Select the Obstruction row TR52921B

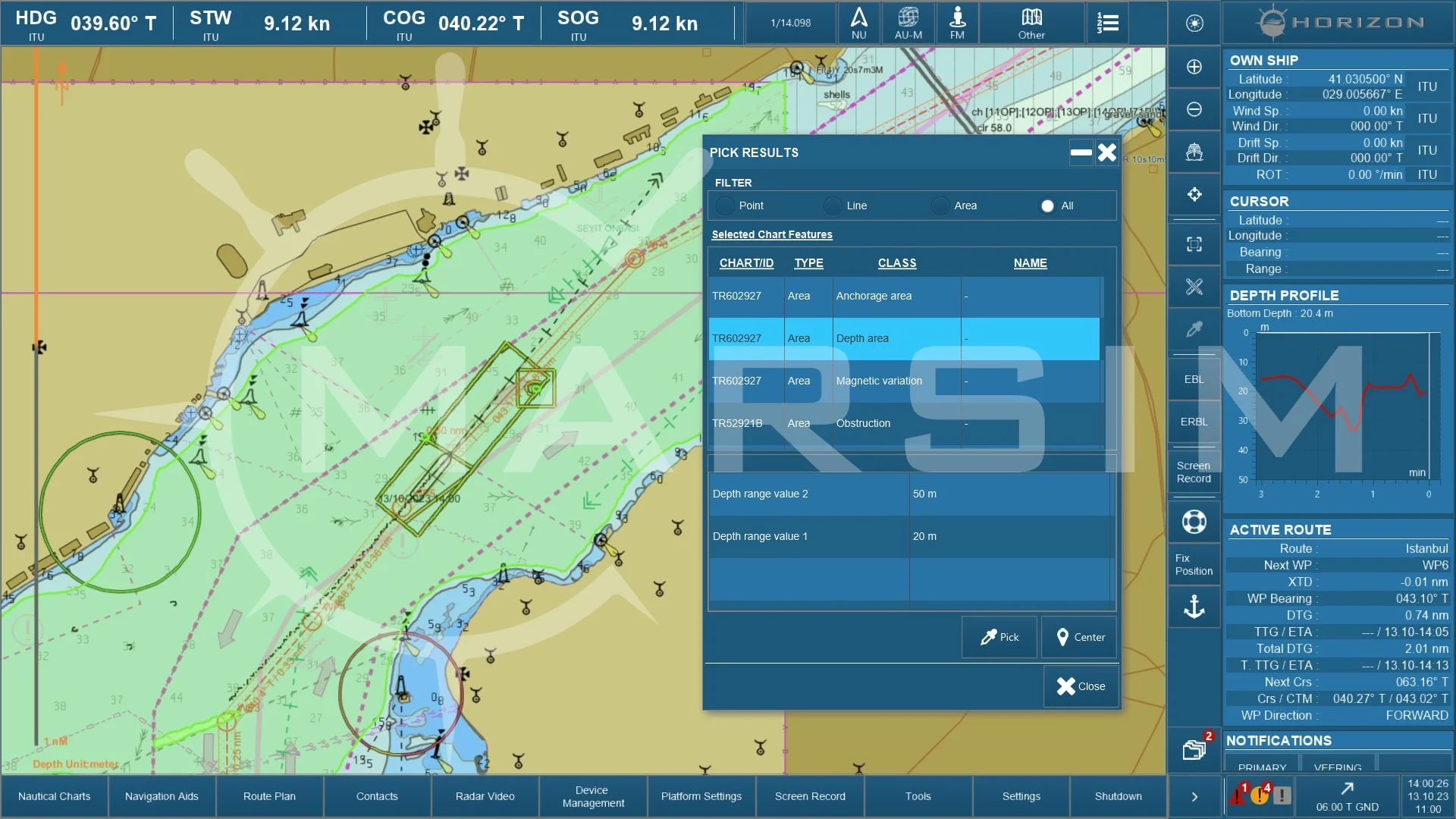click(x=904, y=423)
